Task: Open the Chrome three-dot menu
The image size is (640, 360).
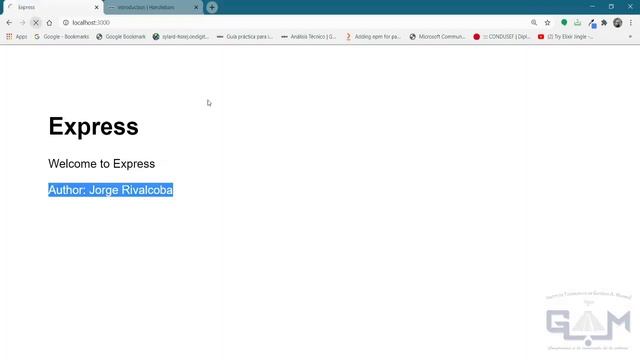Action: click(631, 23)
